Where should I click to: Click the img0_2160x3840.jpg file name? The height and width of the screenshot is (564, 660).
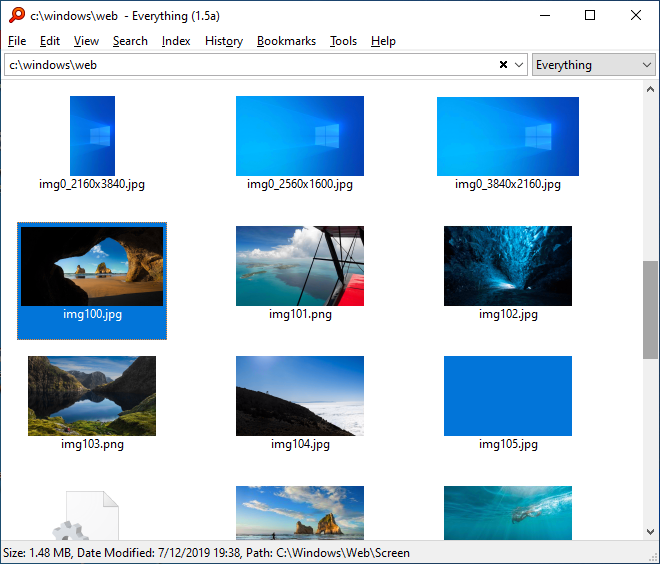92,184
